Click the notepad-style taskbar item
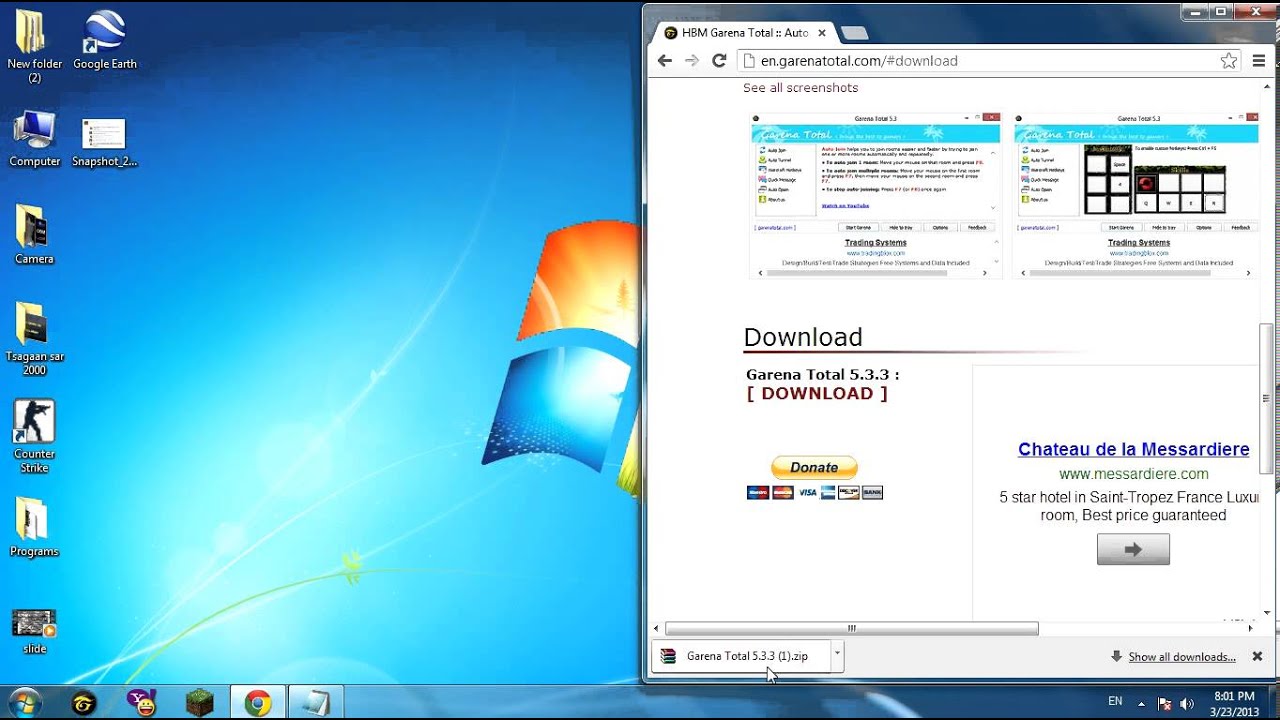This screenshot has width=1280, height=720. (x=316, y=704)
